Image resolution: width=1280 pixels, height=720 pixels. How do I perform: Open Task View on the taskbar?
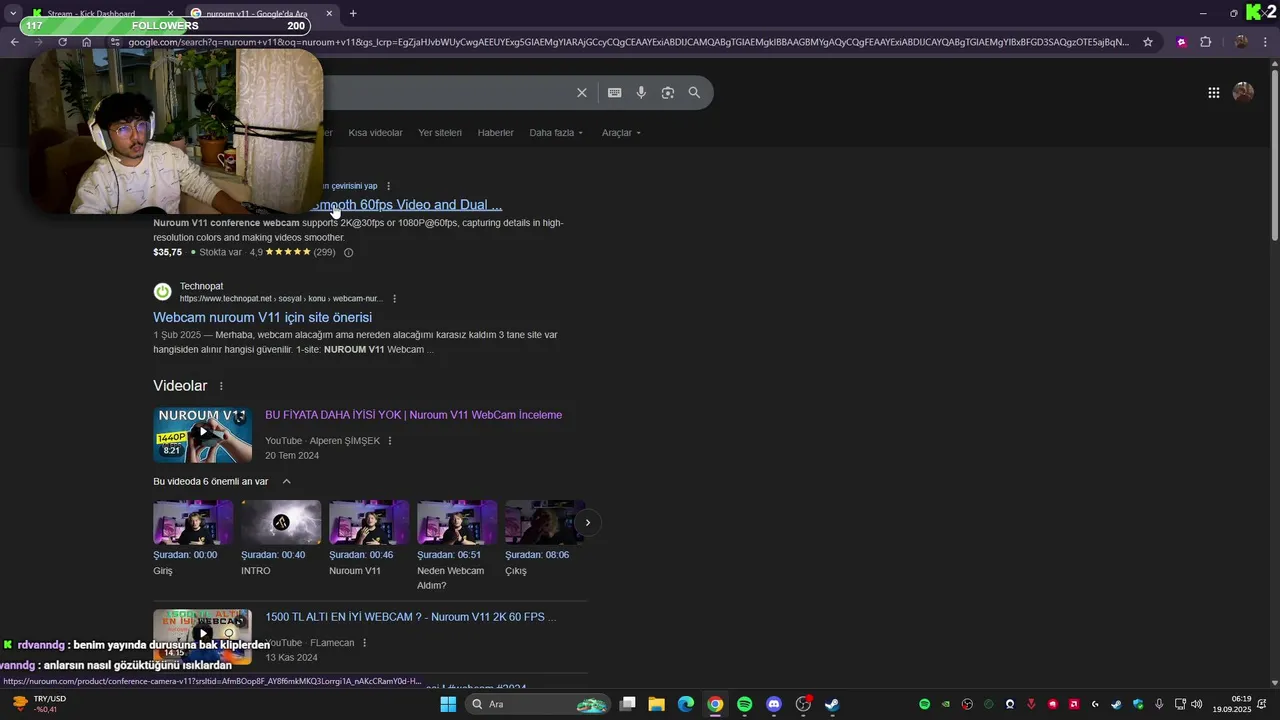[x=627, y=704]
